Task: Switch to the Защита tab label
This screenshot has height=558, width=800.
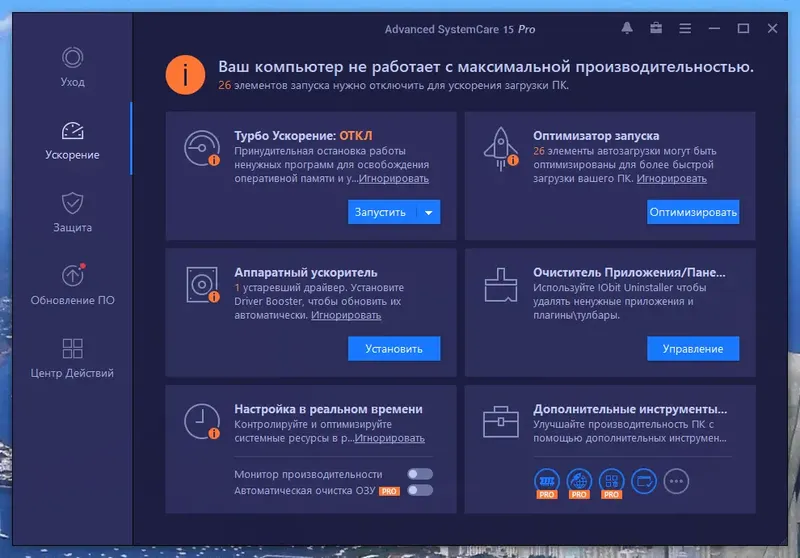Action: (72, 227)
